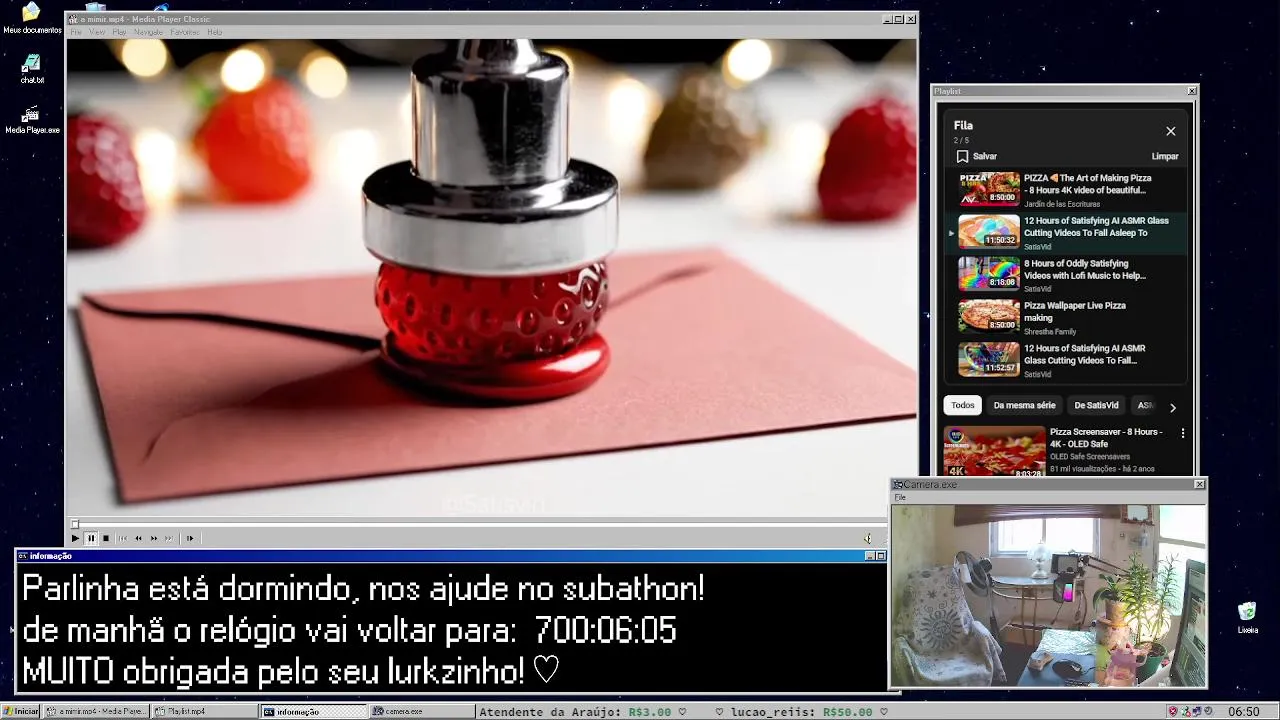Click the Fila heading text

[963, 126]
